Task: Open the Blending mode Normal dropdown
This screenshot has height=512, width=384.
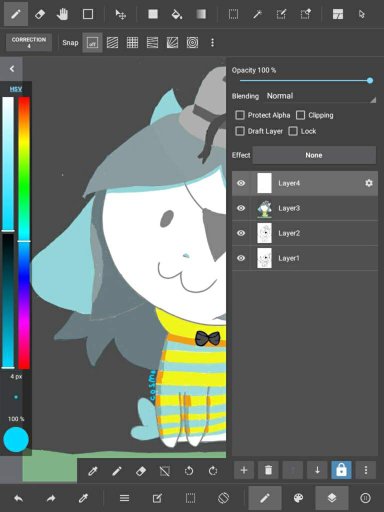Action: [x=321, y=96]
